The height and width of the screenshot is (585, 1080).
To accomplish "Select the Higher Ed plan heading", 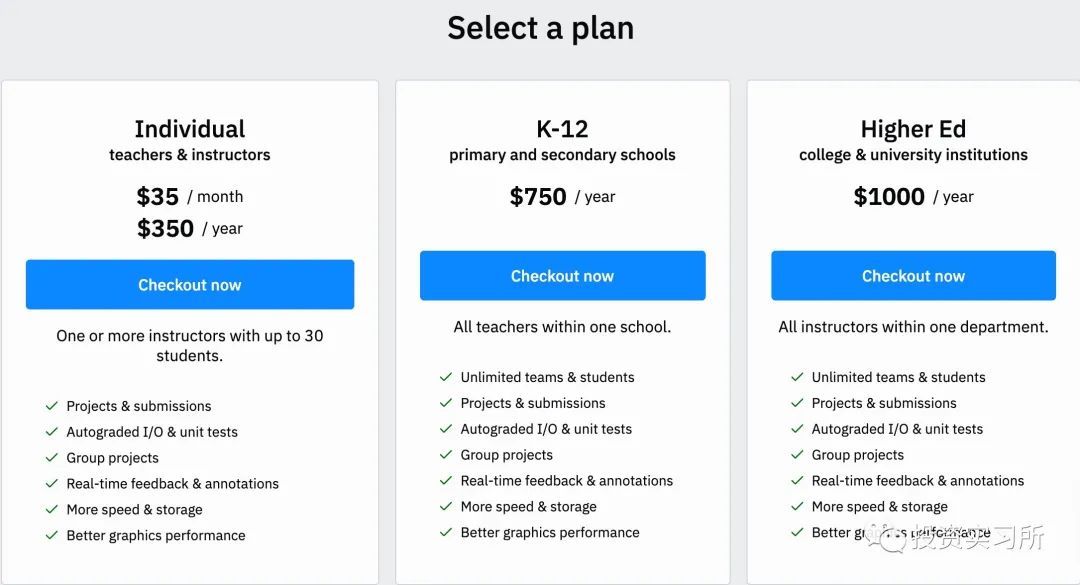I will [x=913, y=129].
